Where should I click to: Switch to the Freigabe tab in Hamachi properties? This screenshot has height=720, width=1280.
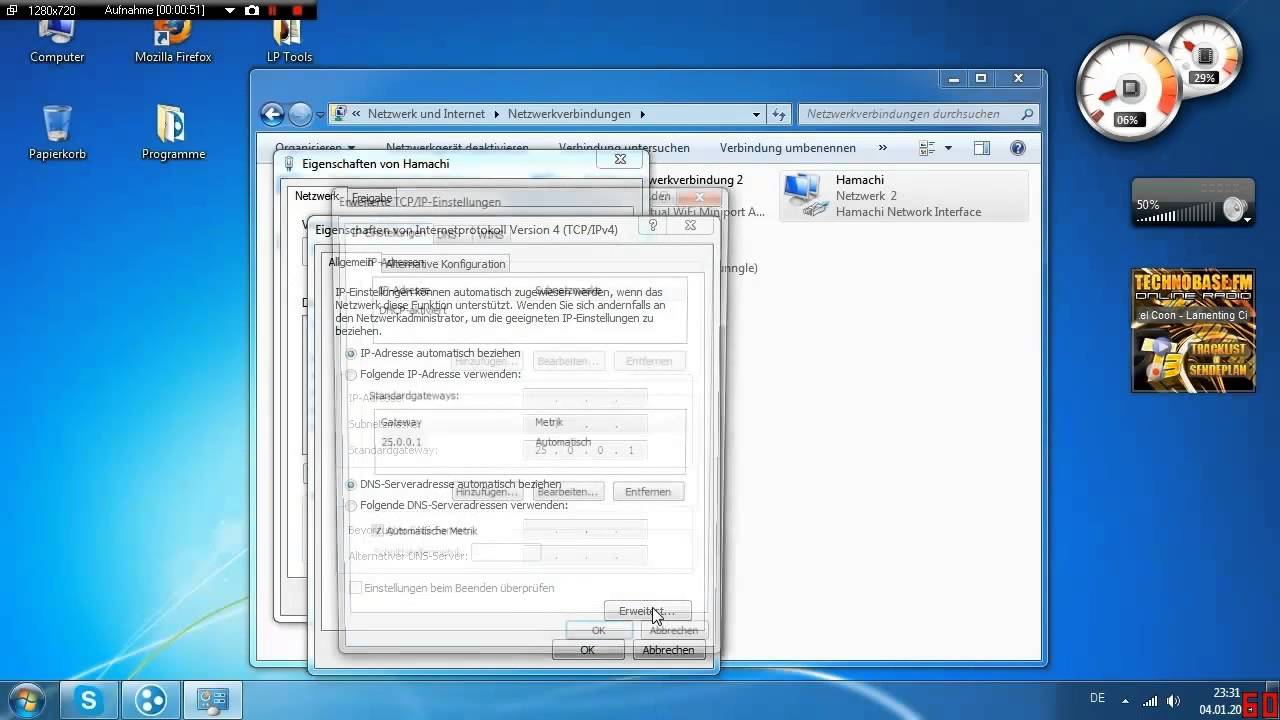(372, 198)
